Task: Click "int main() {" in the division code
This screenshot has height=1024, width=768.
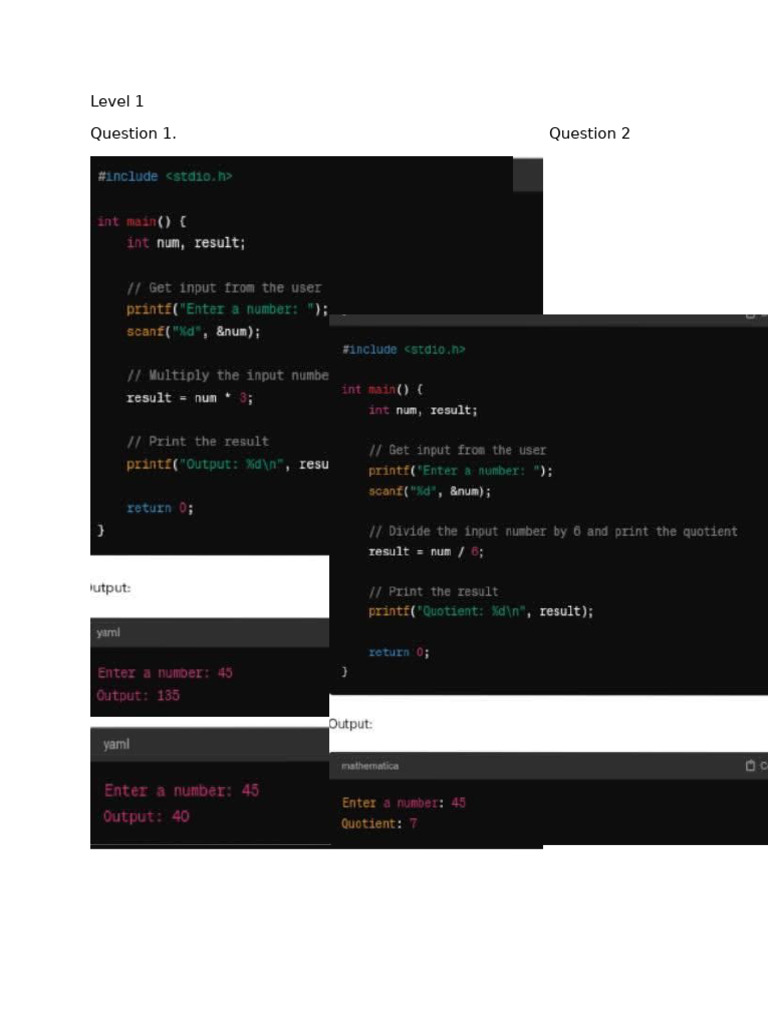Action: click(382, 389)
